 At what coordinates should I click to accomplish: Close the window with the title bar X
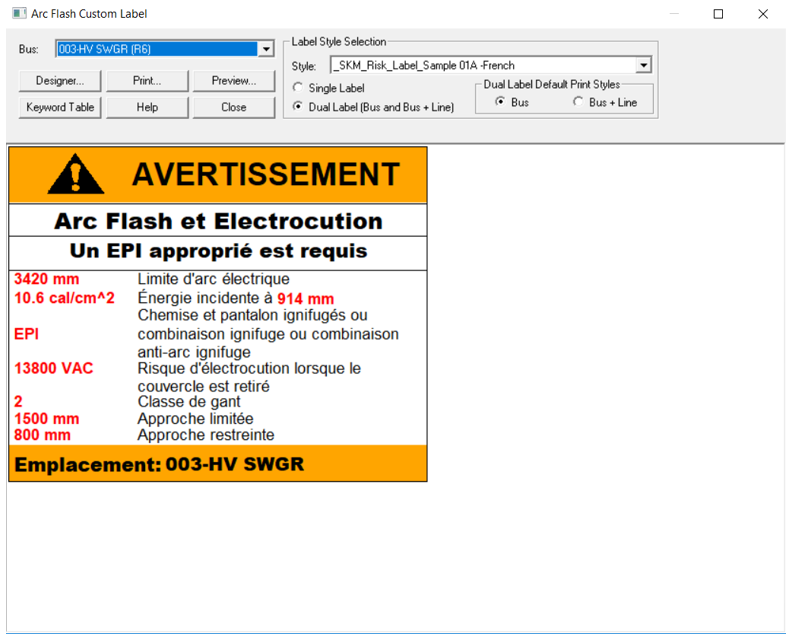coord(763,14)
